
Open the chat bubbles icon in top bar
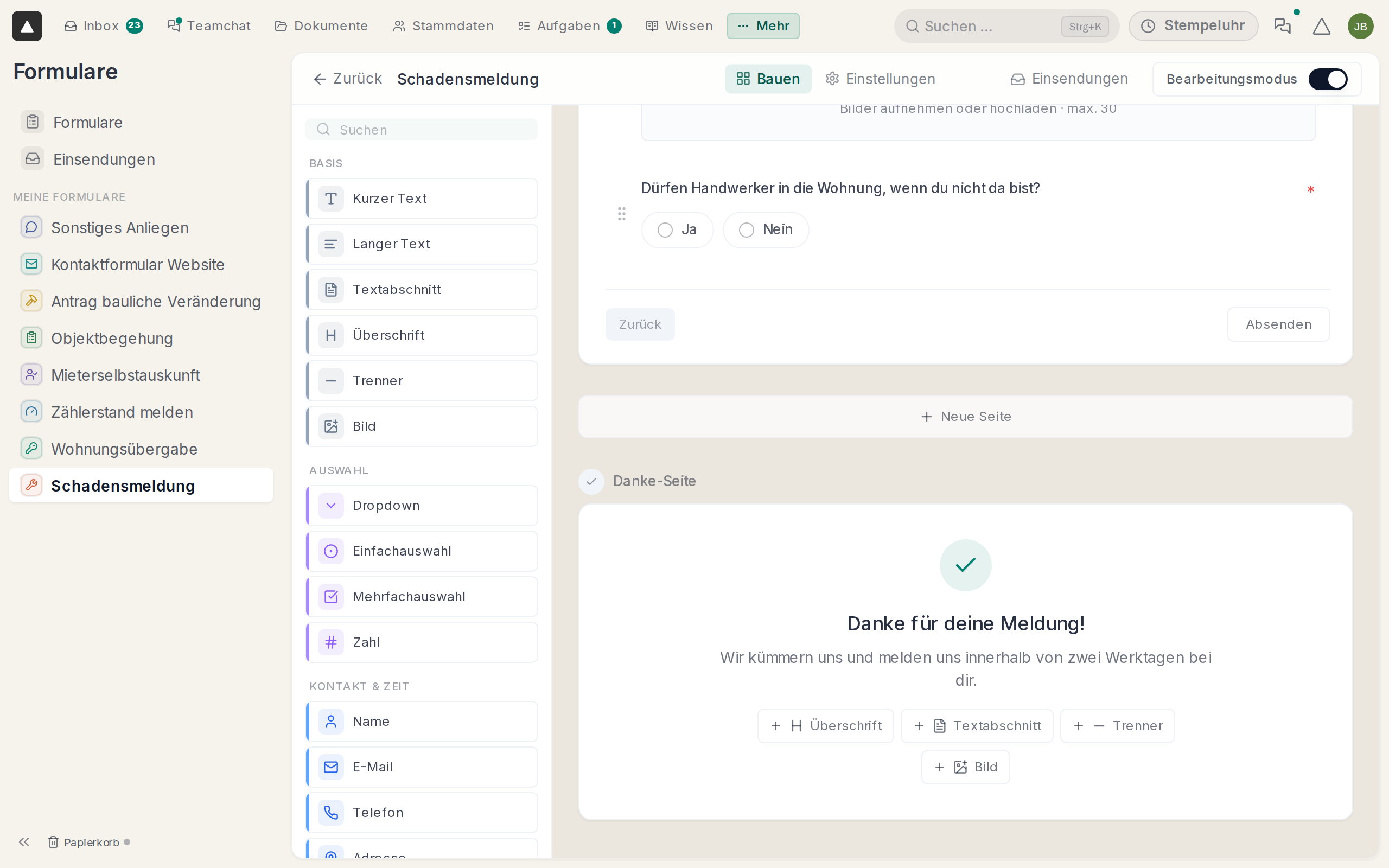click(x=1282, y=26)
